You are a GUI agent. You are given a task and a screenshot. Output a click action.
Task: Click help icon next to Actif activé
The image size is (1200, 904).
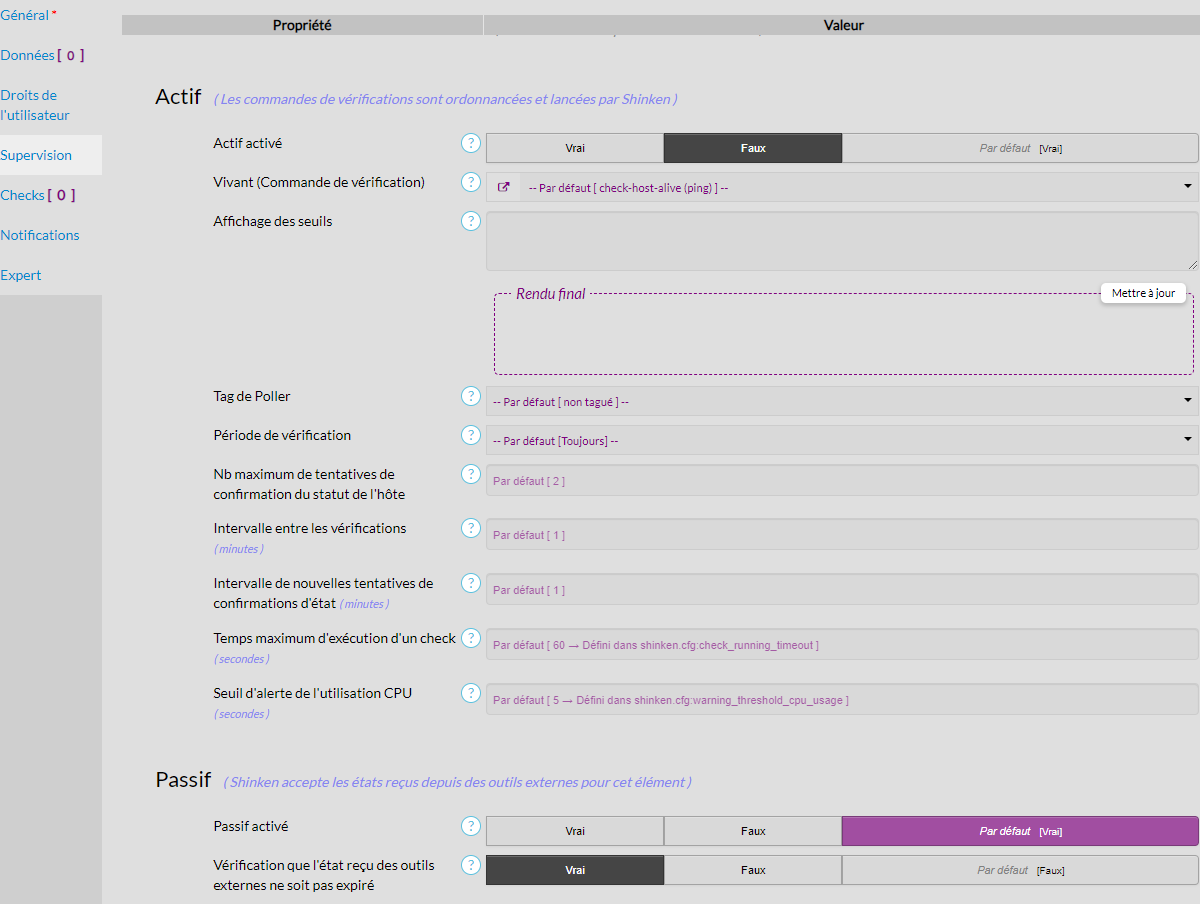click(471, 143)
